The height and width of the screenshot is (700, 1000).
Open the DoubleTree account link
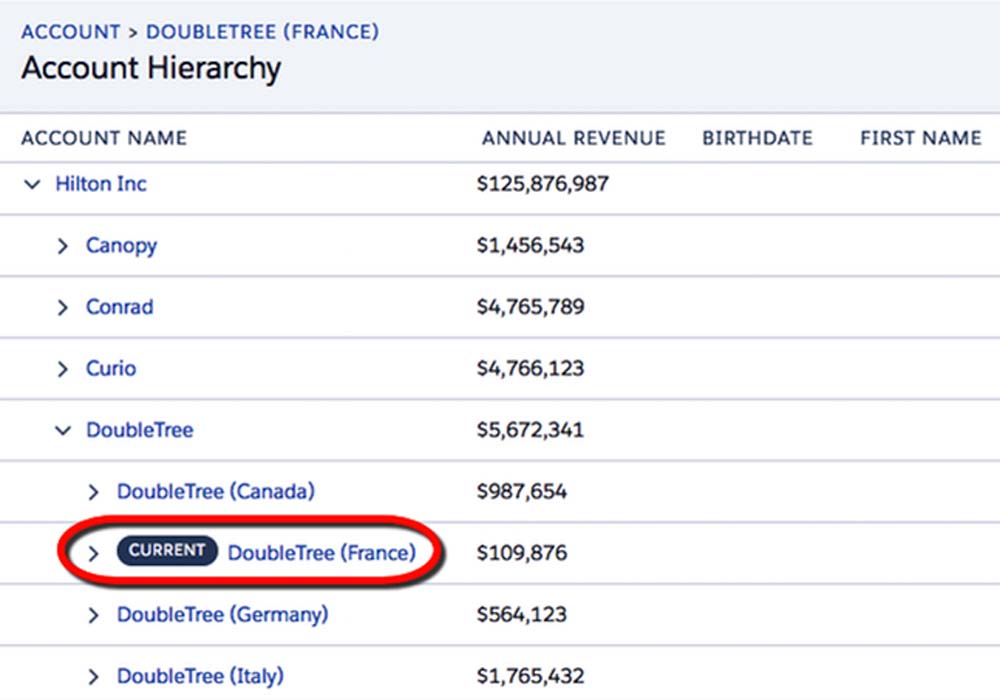[x=139, y=430]
